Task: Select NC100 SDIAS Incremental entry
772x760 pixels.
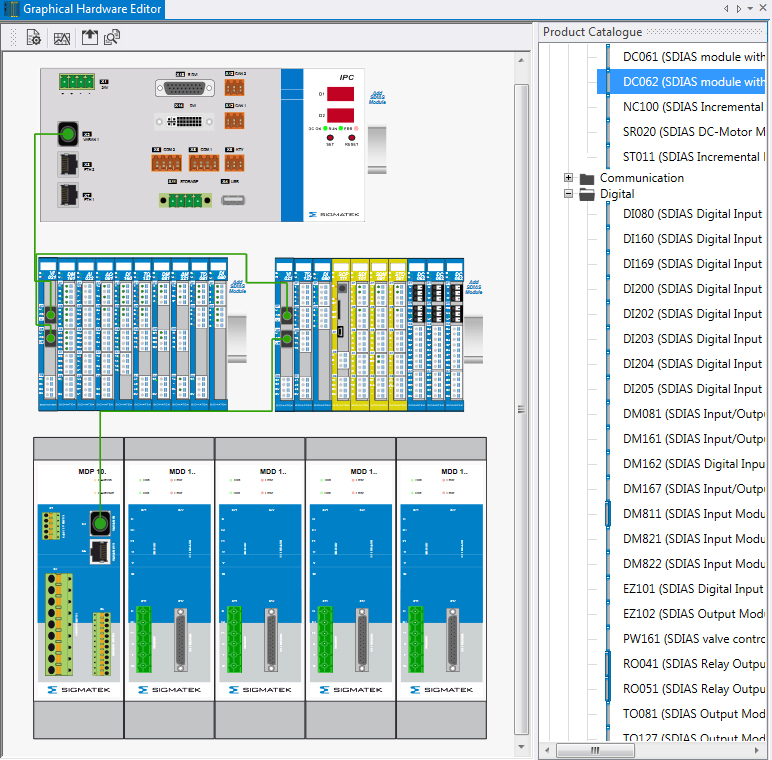Action: pos(693,107)
